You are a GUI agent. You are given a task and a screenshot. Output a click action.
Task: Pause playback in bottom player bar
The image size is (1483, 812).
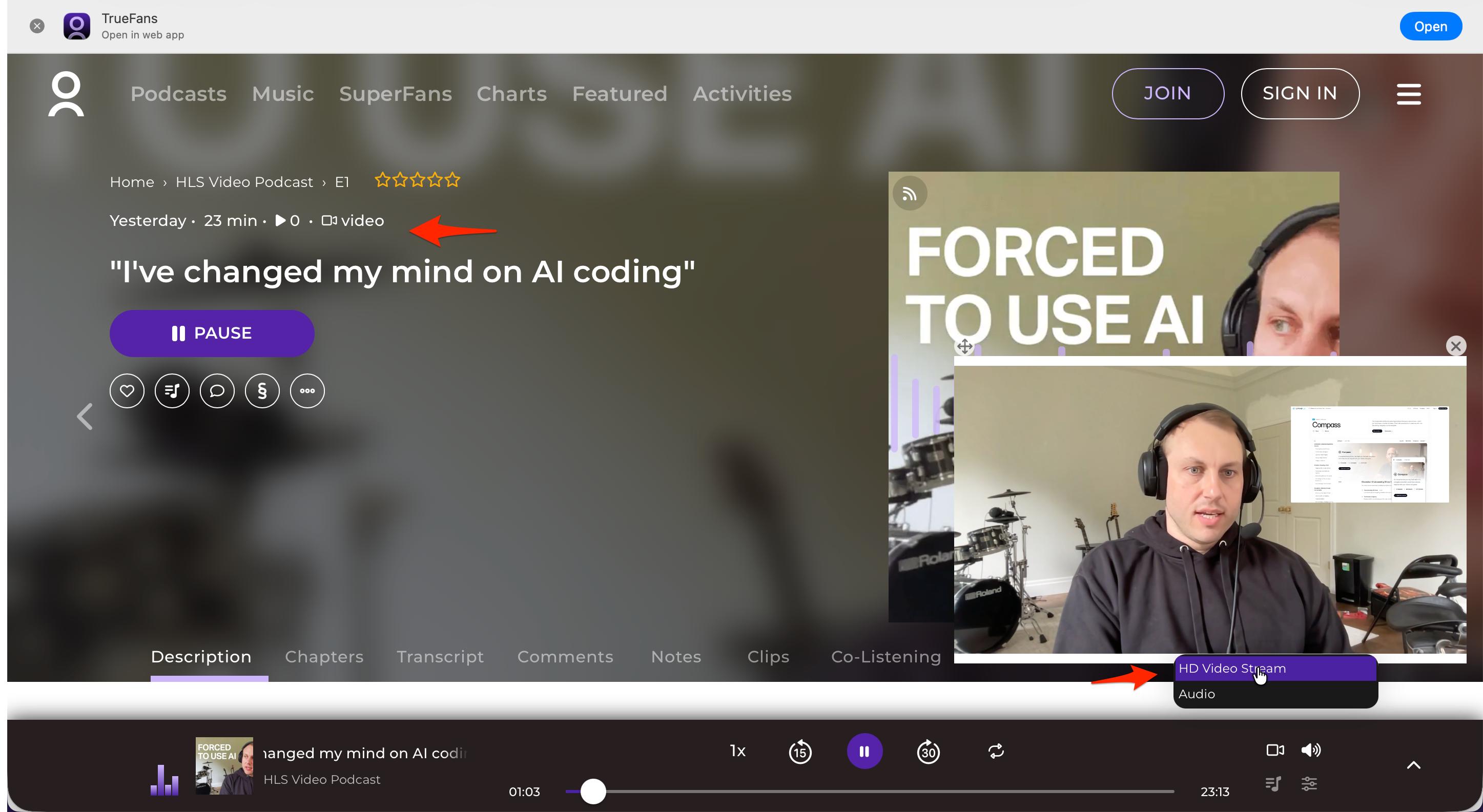(x=864, y=751)
